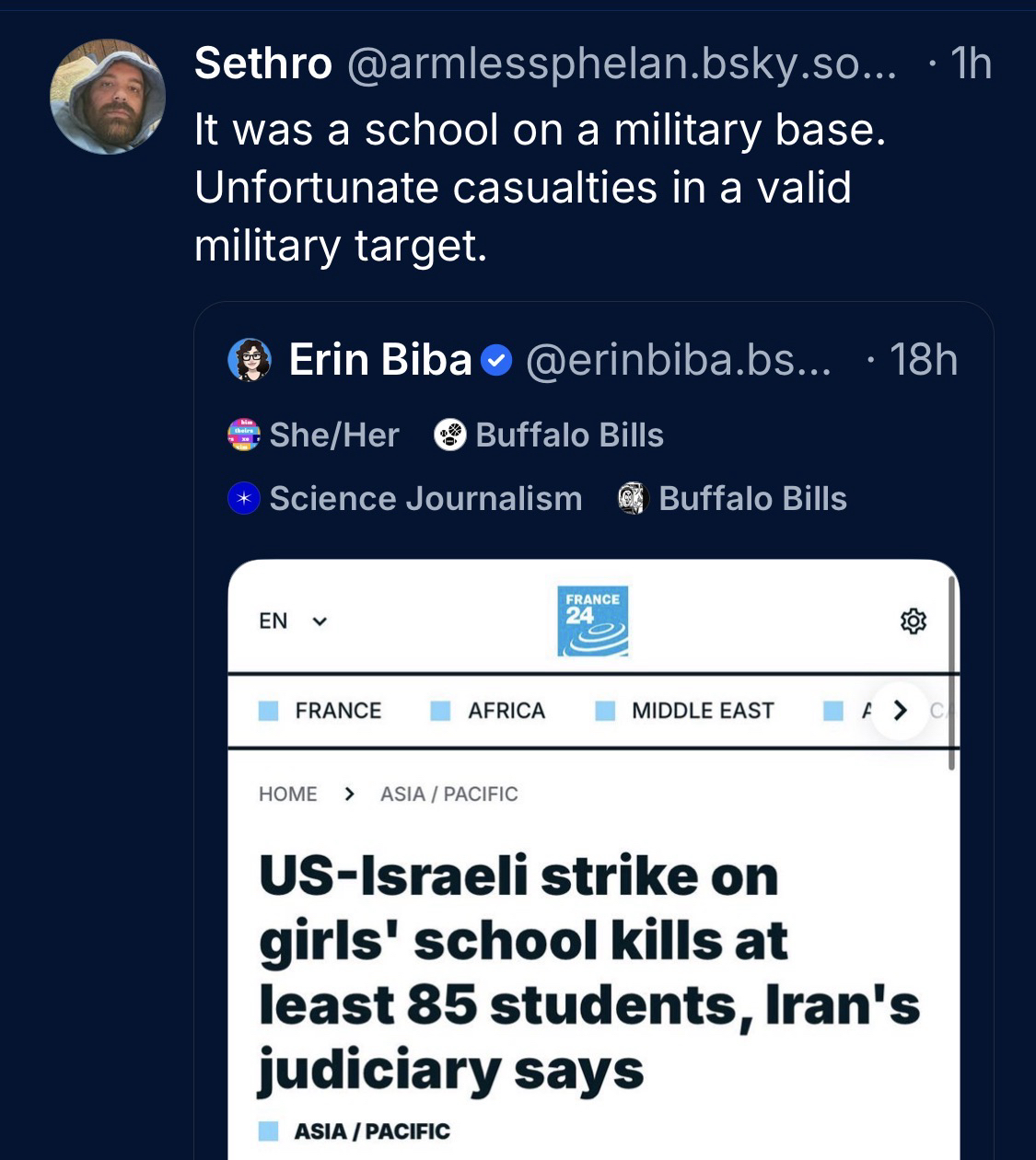Select the AFRICA nav tab

point(506,711)
